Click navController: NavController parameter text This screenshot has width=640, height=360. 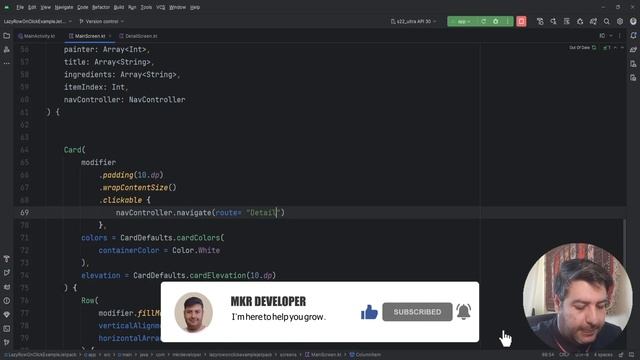click(124, 100)
